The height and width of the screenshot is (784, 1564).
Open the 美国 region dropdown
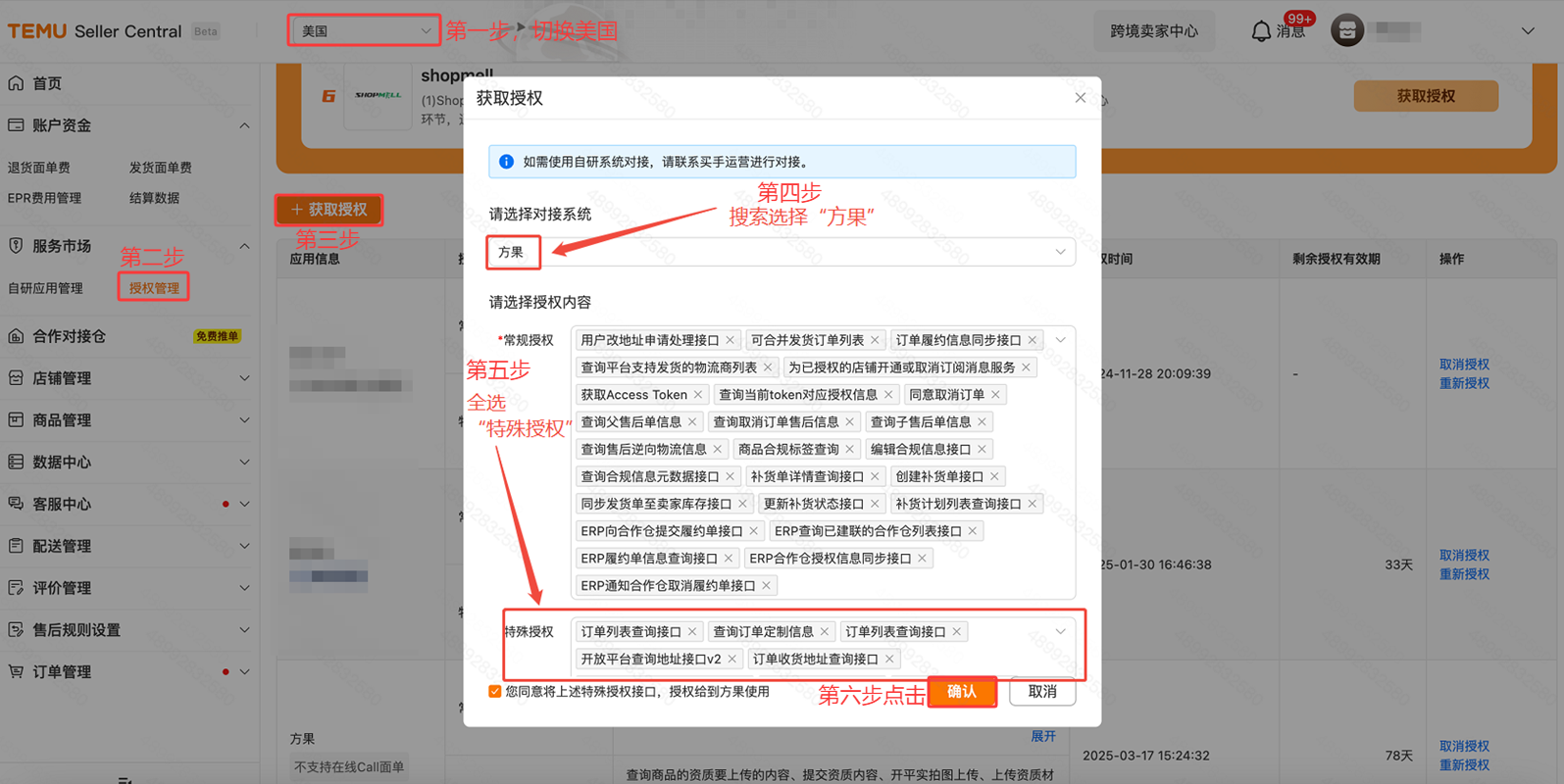[364, 31]
